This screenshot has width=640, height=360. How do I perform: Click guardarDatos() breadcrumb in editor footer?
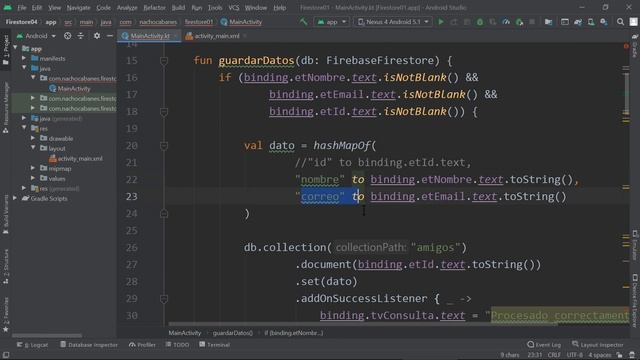pos(232,333)
